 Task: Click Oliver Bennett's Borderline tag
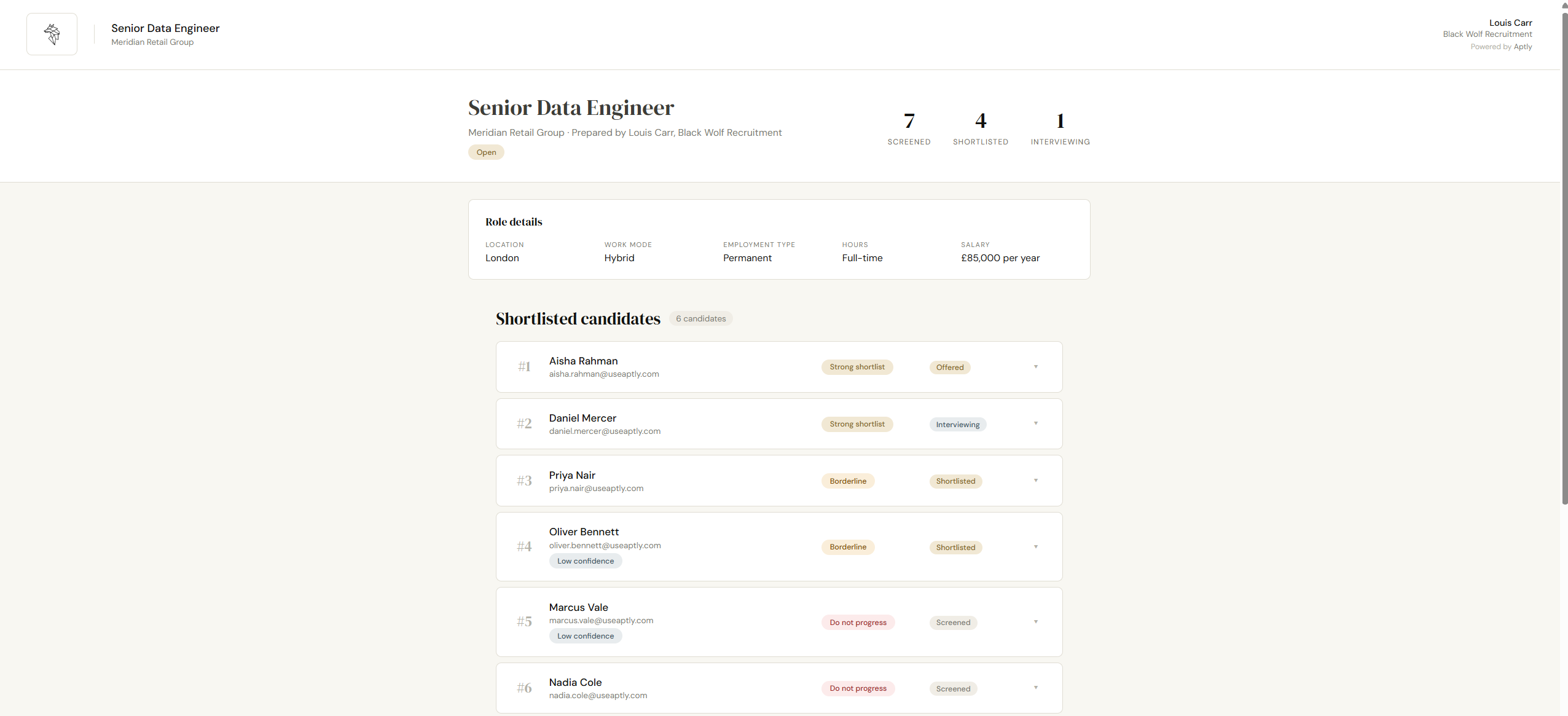click(848, 547)
